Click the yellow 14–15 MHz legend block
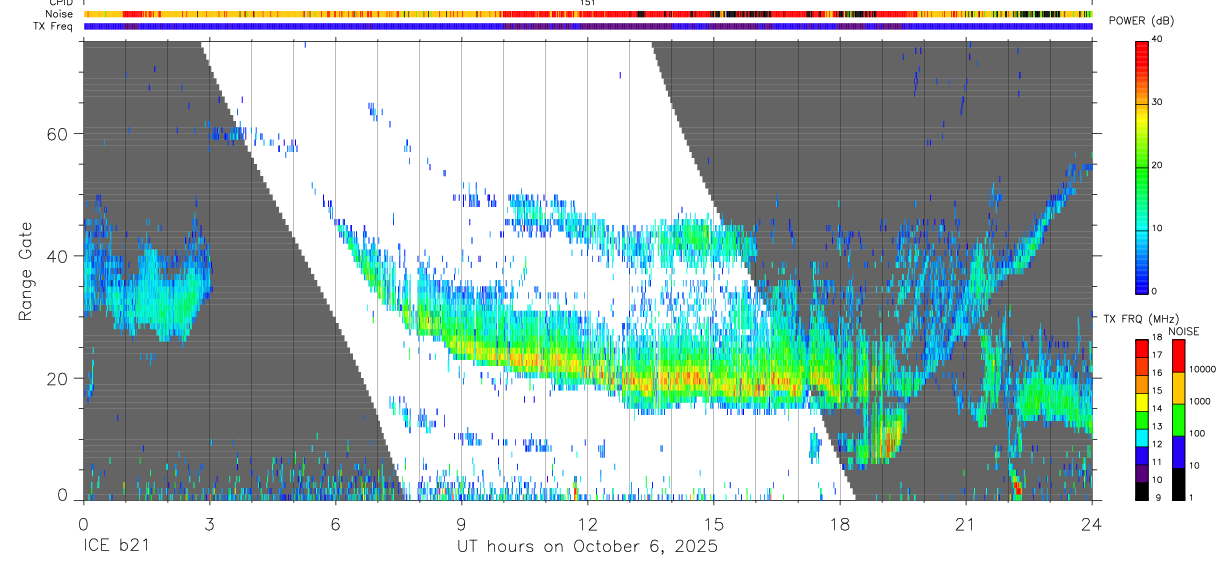Viewport: 1228px width, 567px height. 1141,401
